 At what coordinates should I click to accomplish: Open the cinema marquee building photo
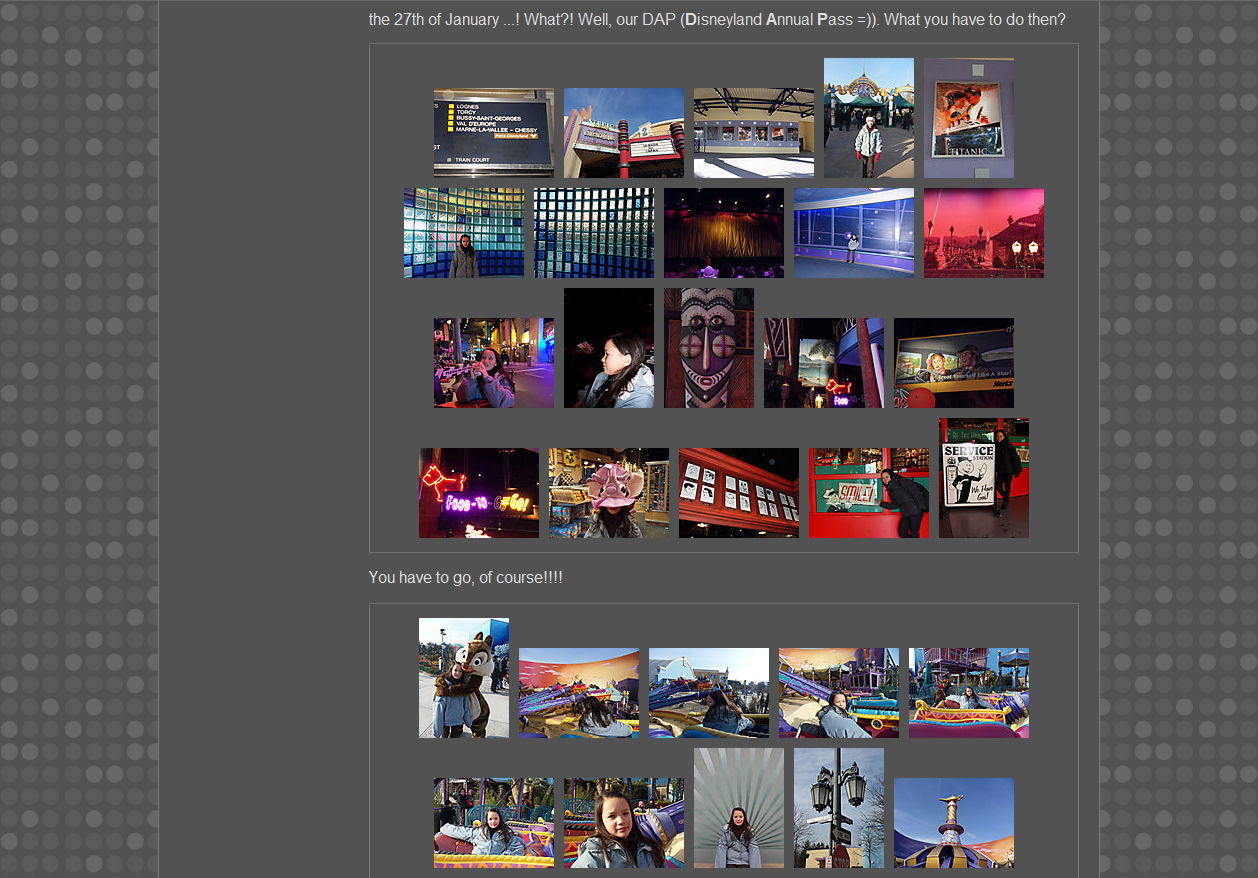623,133
